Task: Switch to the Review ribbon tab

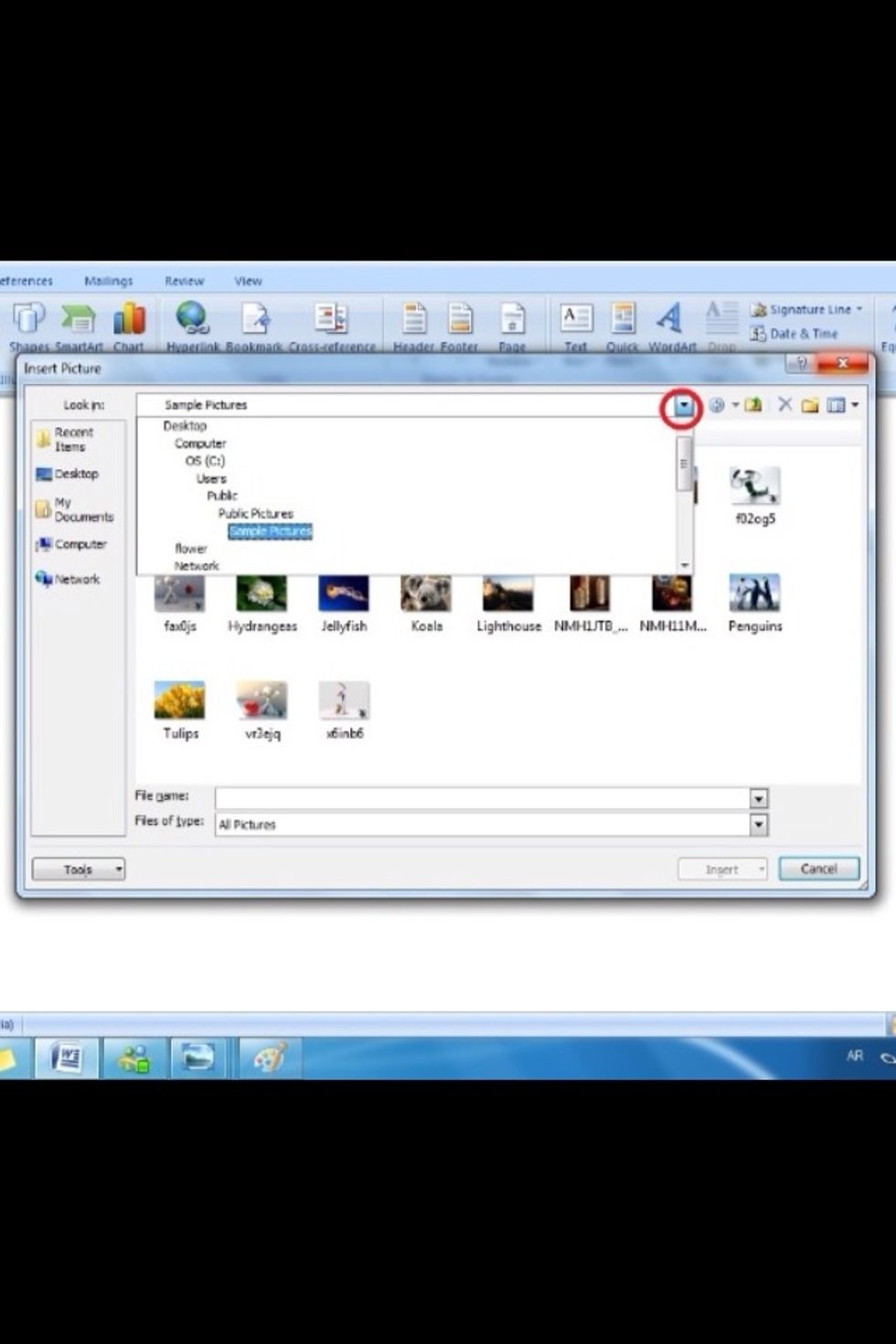Action: [x=184, y=282]
